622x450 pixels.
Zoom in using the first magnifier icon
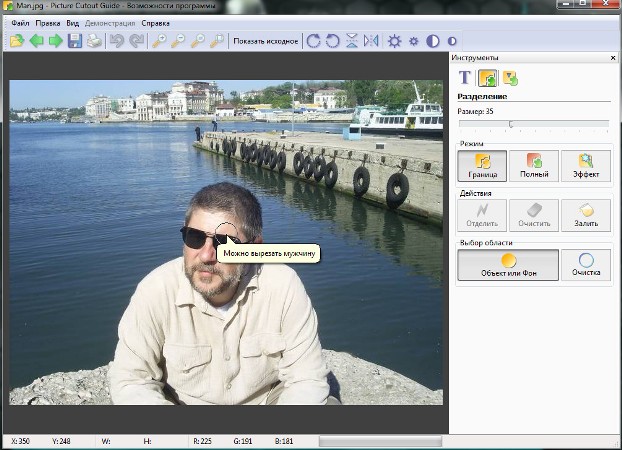(x=159, y=41)
